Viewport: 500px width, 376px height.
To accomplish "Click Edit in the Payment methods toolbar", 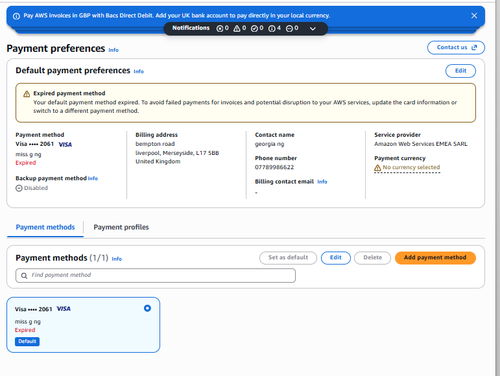I will coord(336,258).
